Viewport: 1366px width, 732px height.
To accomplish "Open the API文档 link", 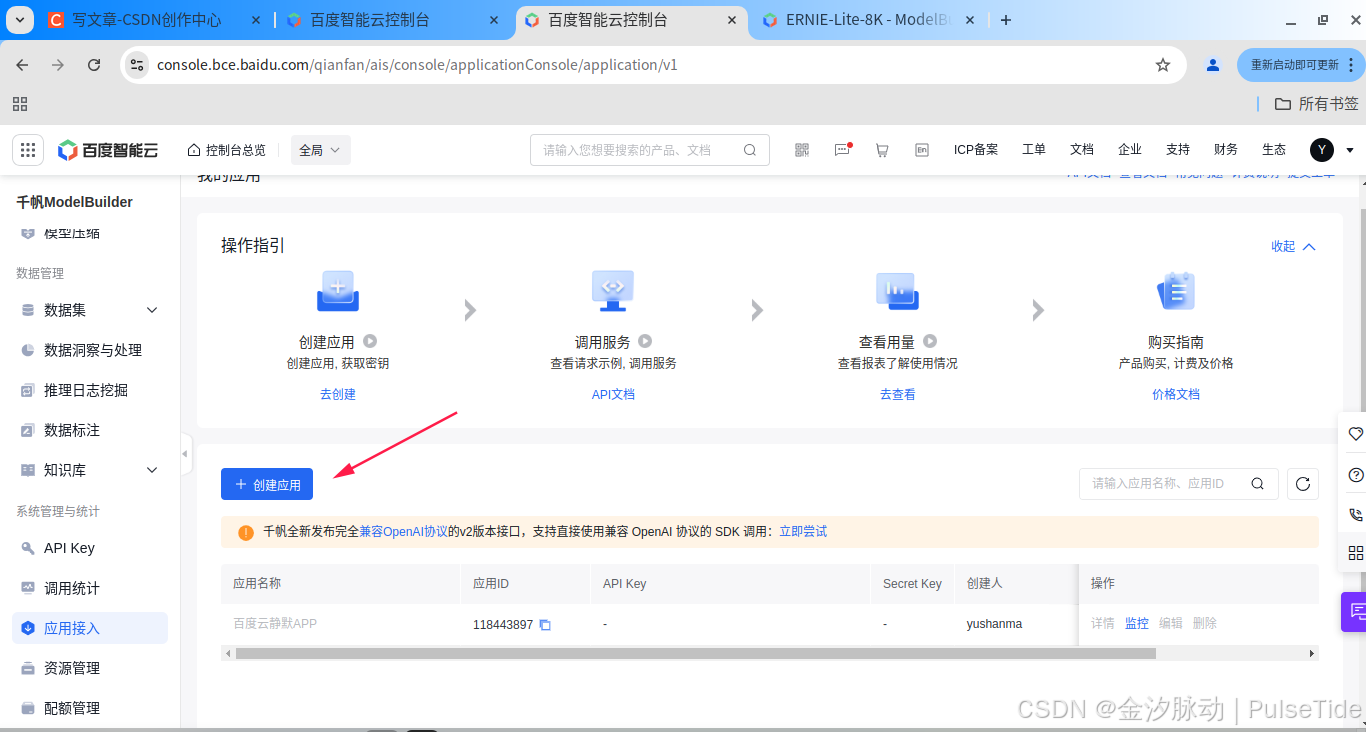I will [613, 394].
